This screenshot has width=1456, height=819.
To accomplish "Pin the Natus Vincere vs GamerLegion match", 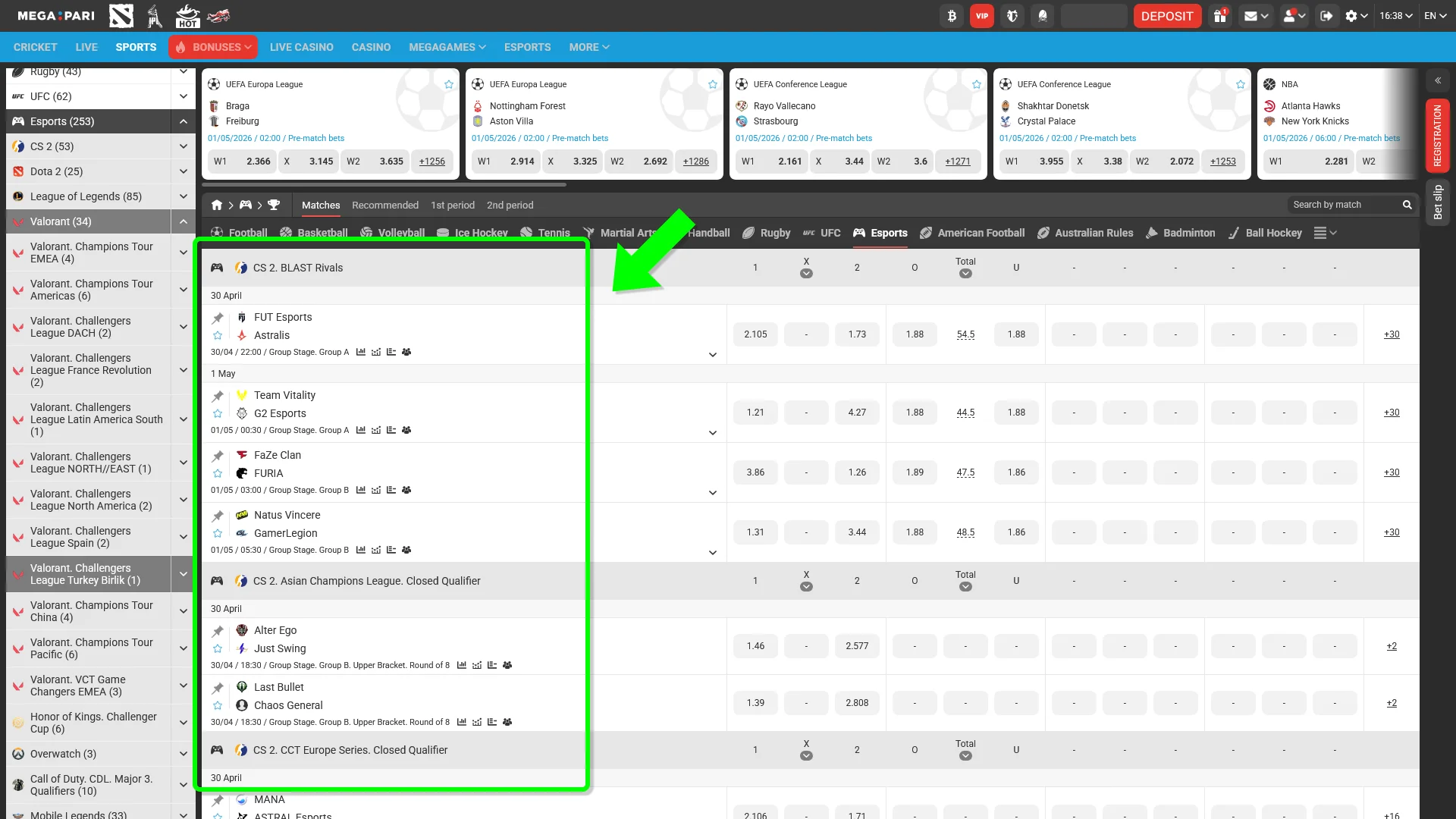I will pos(218,516).
